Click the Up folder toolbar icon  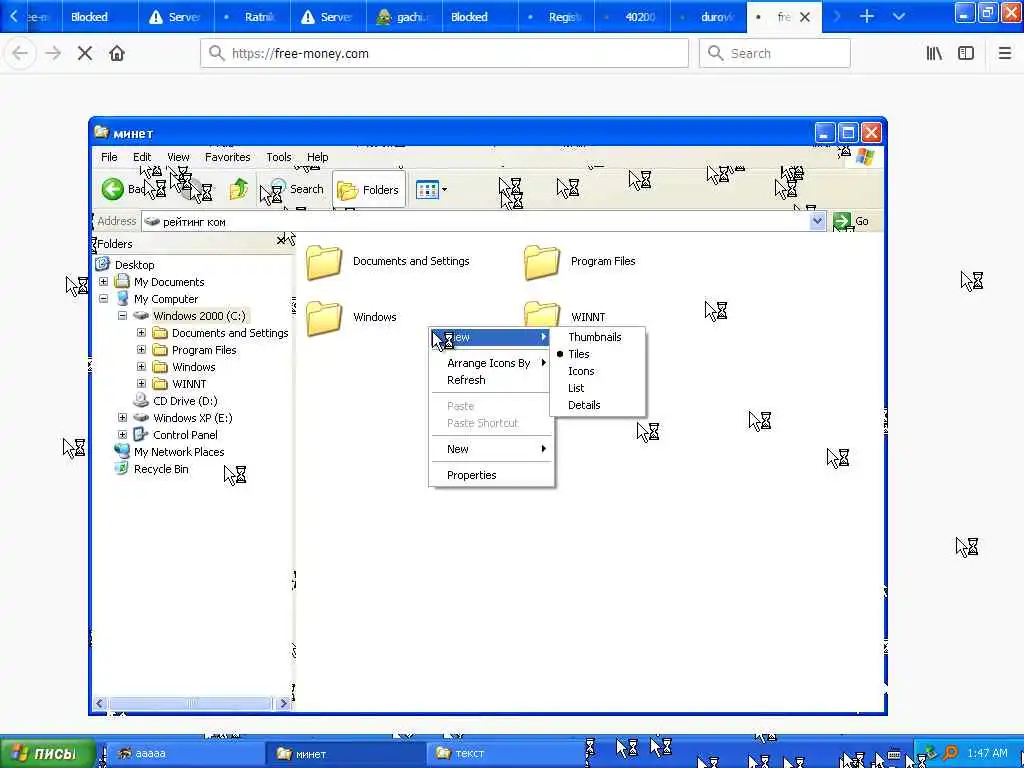pos(238,189)
